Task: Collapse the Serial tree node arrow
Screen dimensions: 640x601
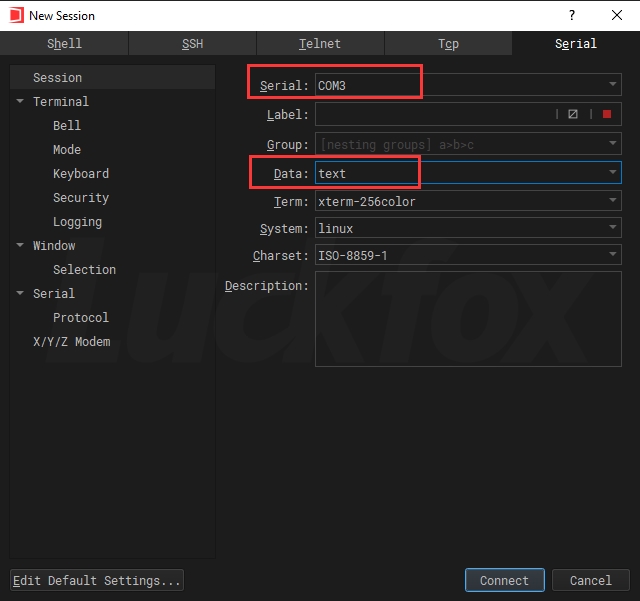Action: 20,294
